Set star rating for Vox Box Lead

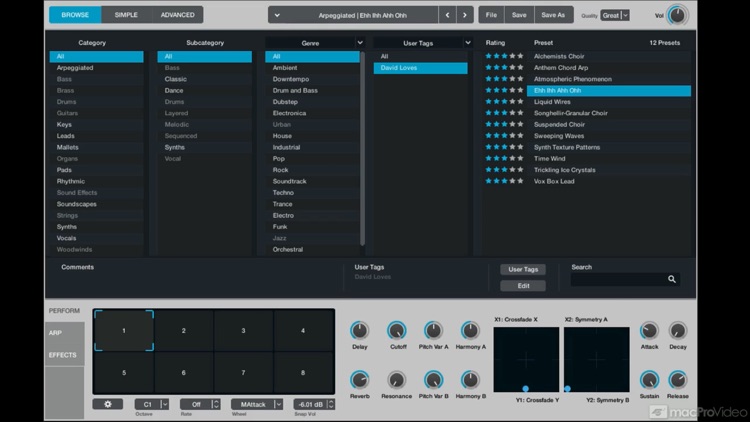pos(504,181)
